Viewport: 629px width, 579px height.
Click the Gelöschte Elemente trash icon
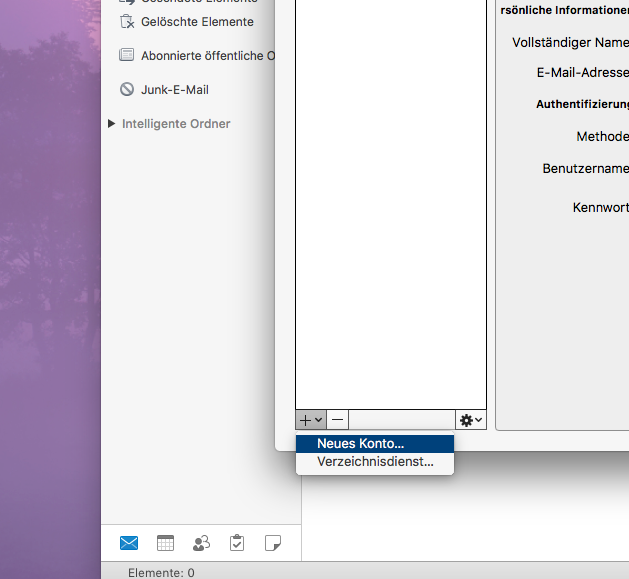[x=127, y=21]
